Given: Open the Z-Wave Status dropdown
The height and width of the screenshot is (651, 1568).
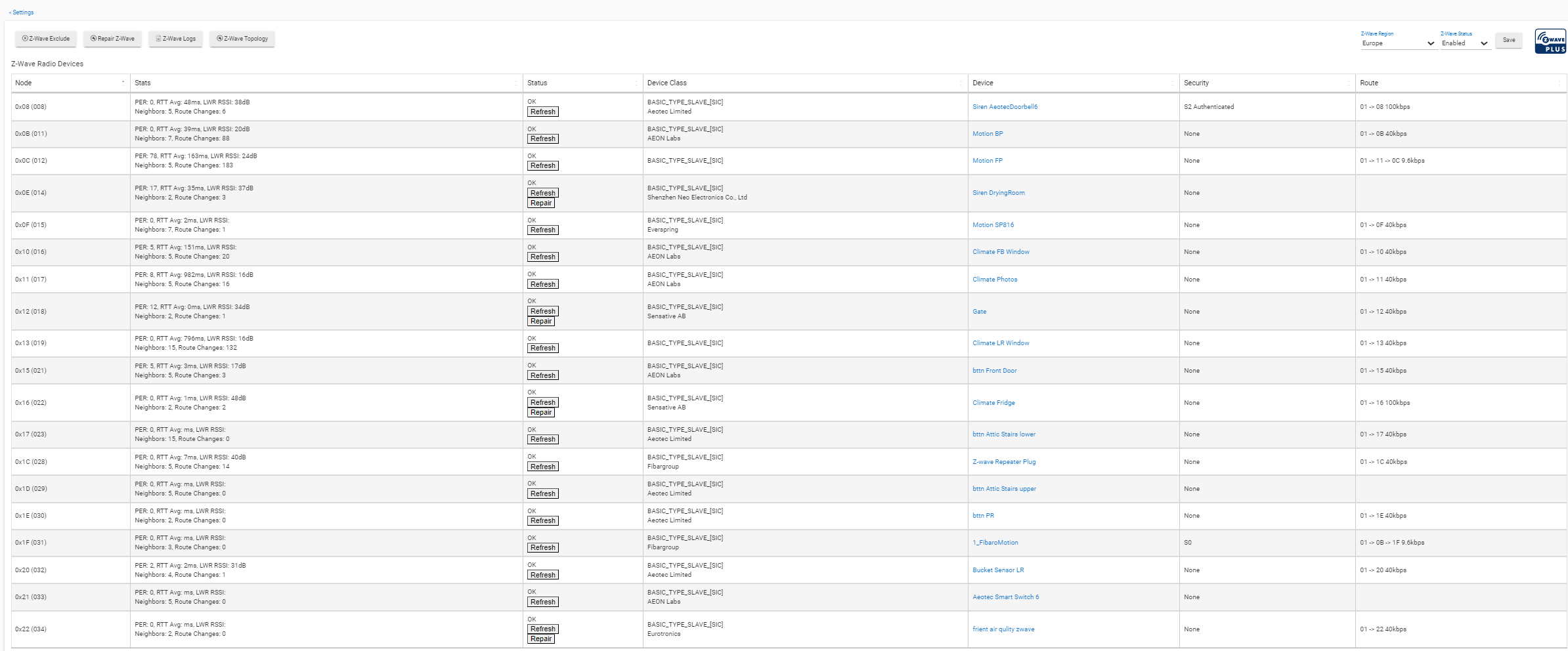Looking at the screenshot, I should point(1464,43).
